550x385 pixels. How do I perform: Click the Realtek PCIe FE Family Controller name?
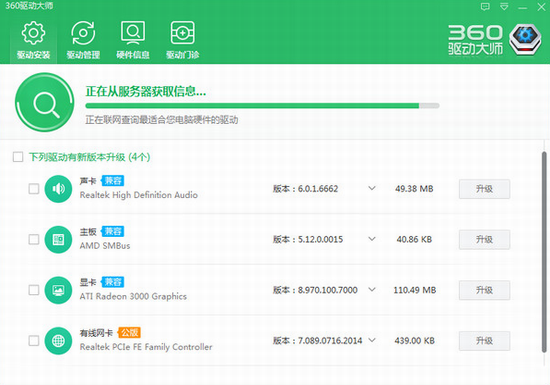pyautogui.click(x=146, y=347)
